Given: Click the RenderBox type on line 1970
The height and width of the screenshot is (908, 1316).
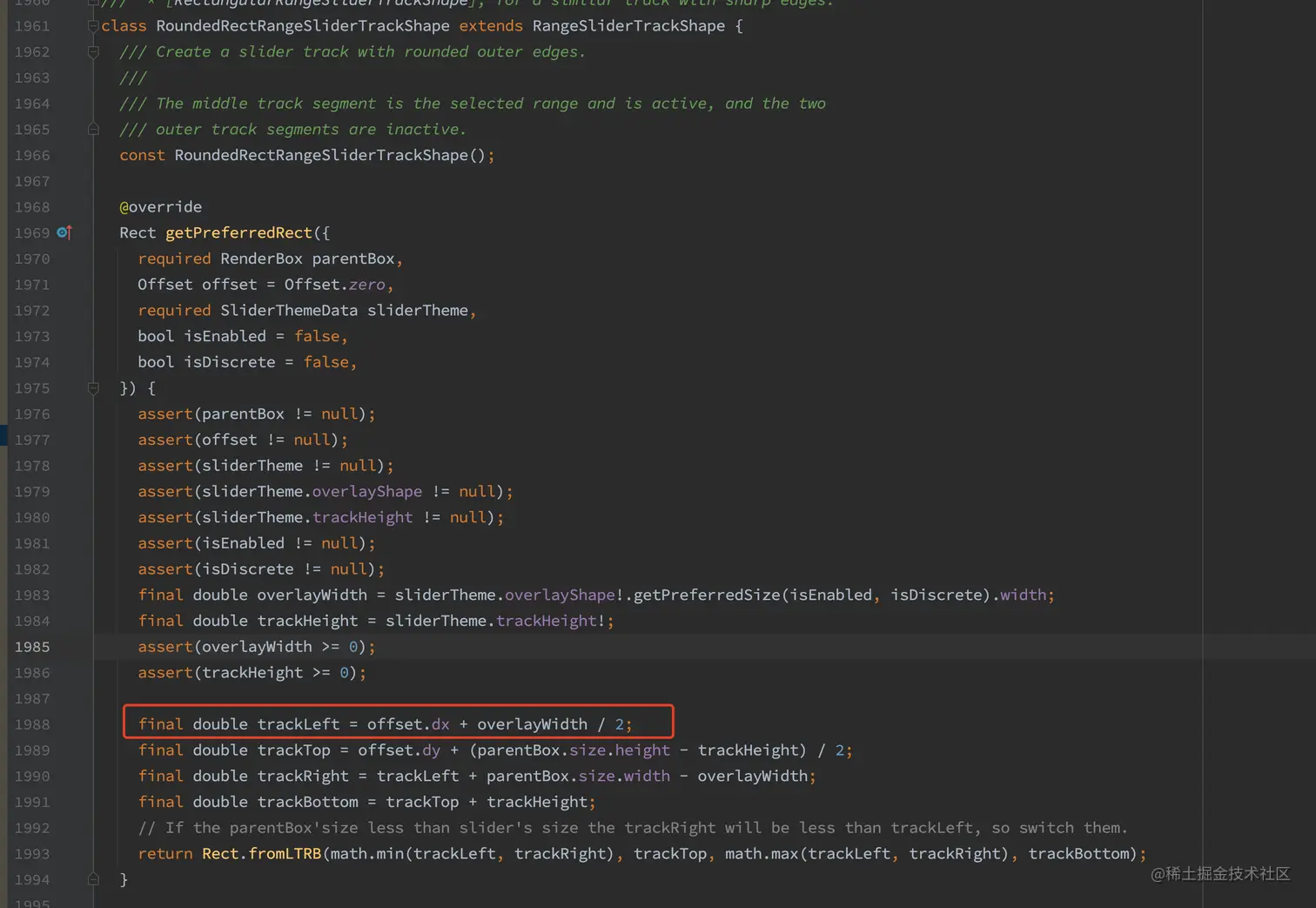Looking at the screenshot, I should [x=261, y=259].
